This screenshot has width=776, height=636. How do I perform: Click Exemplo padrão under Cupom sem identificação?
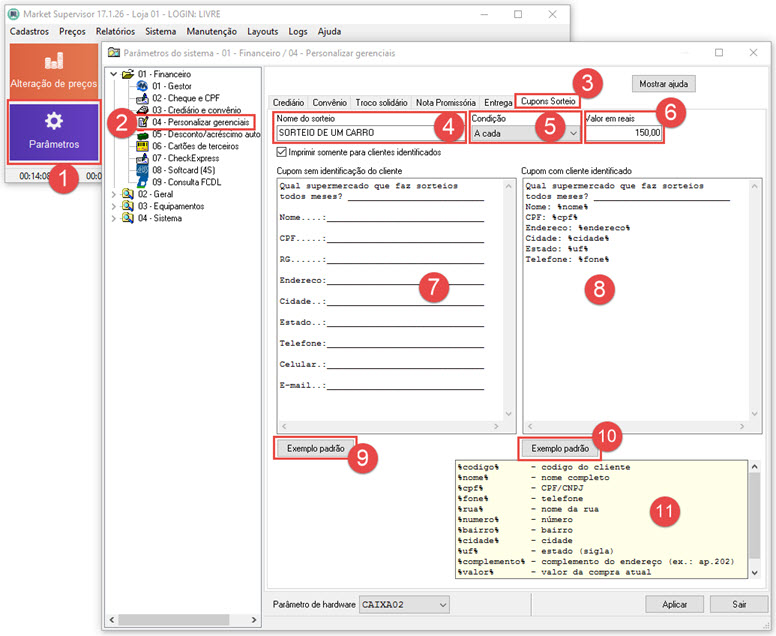coord(315,448)
